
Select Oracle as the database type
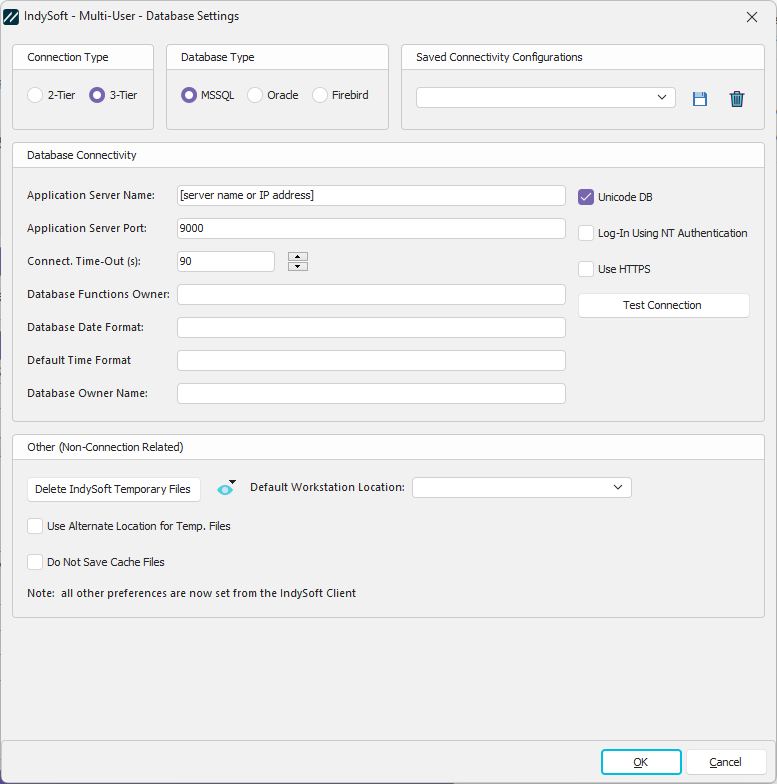tap(255, 95)
